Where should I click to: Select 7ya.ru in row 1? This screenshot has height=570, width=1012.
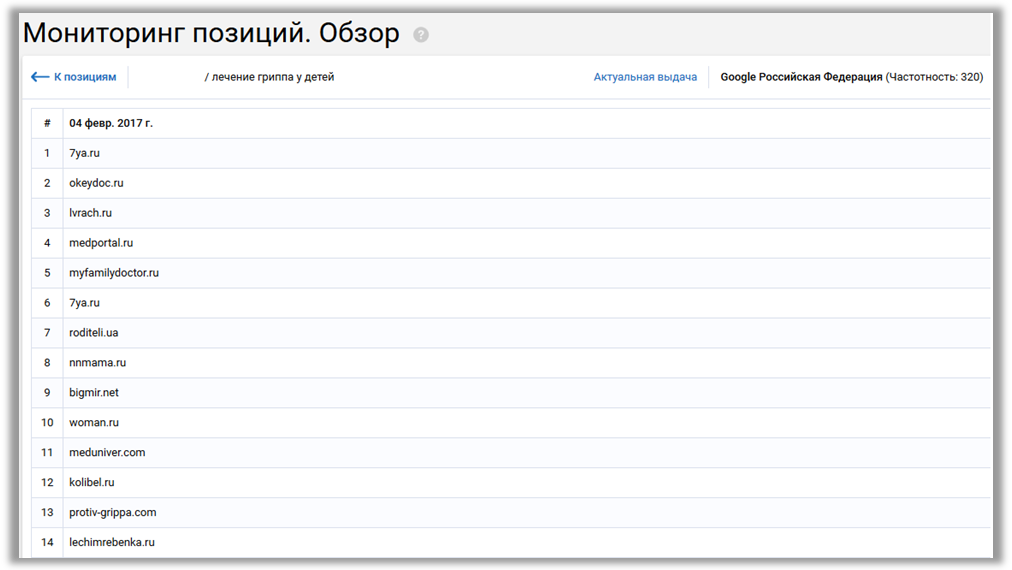coord(85,153)
